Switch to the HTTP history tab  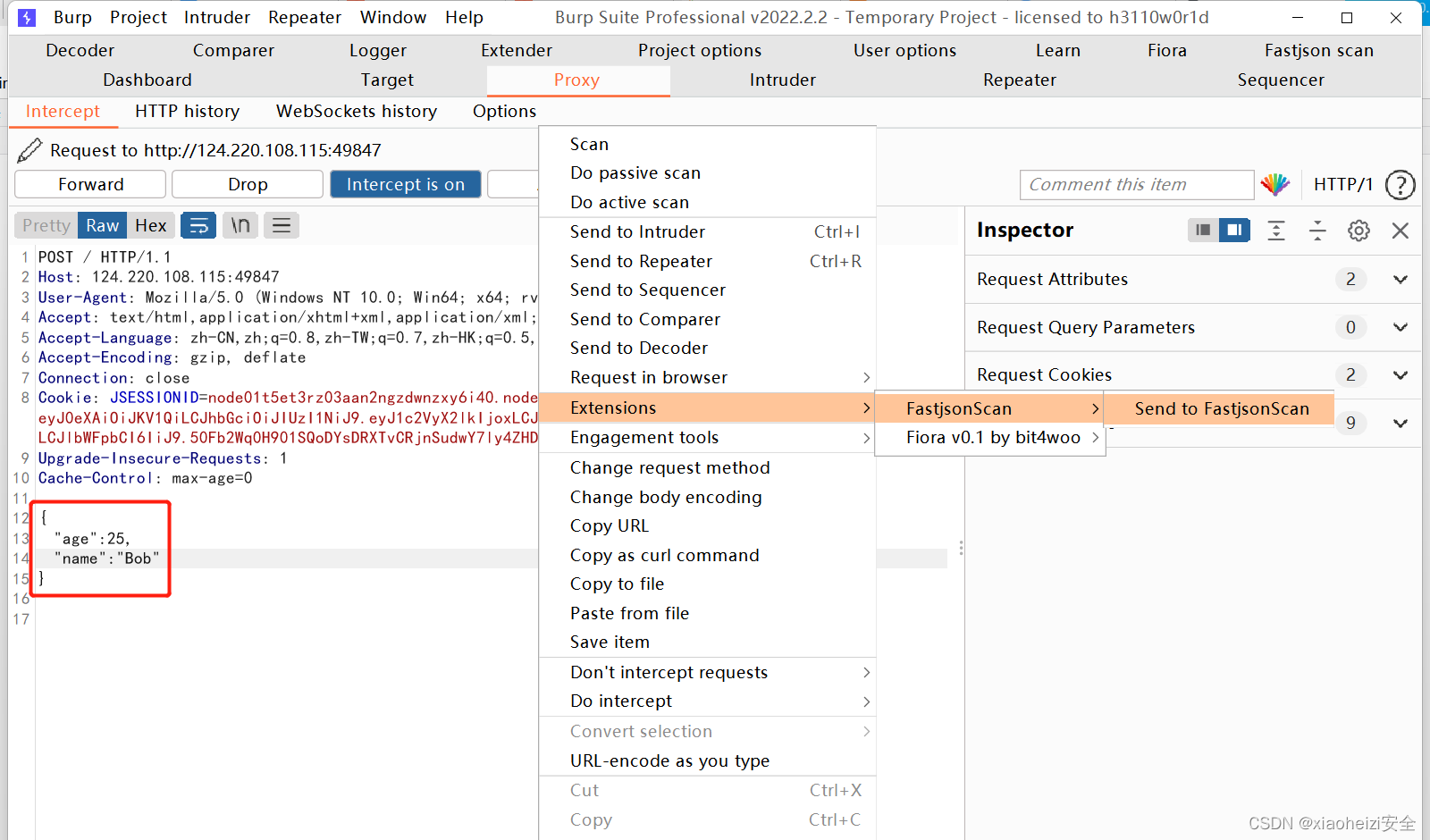coord(187,111)
